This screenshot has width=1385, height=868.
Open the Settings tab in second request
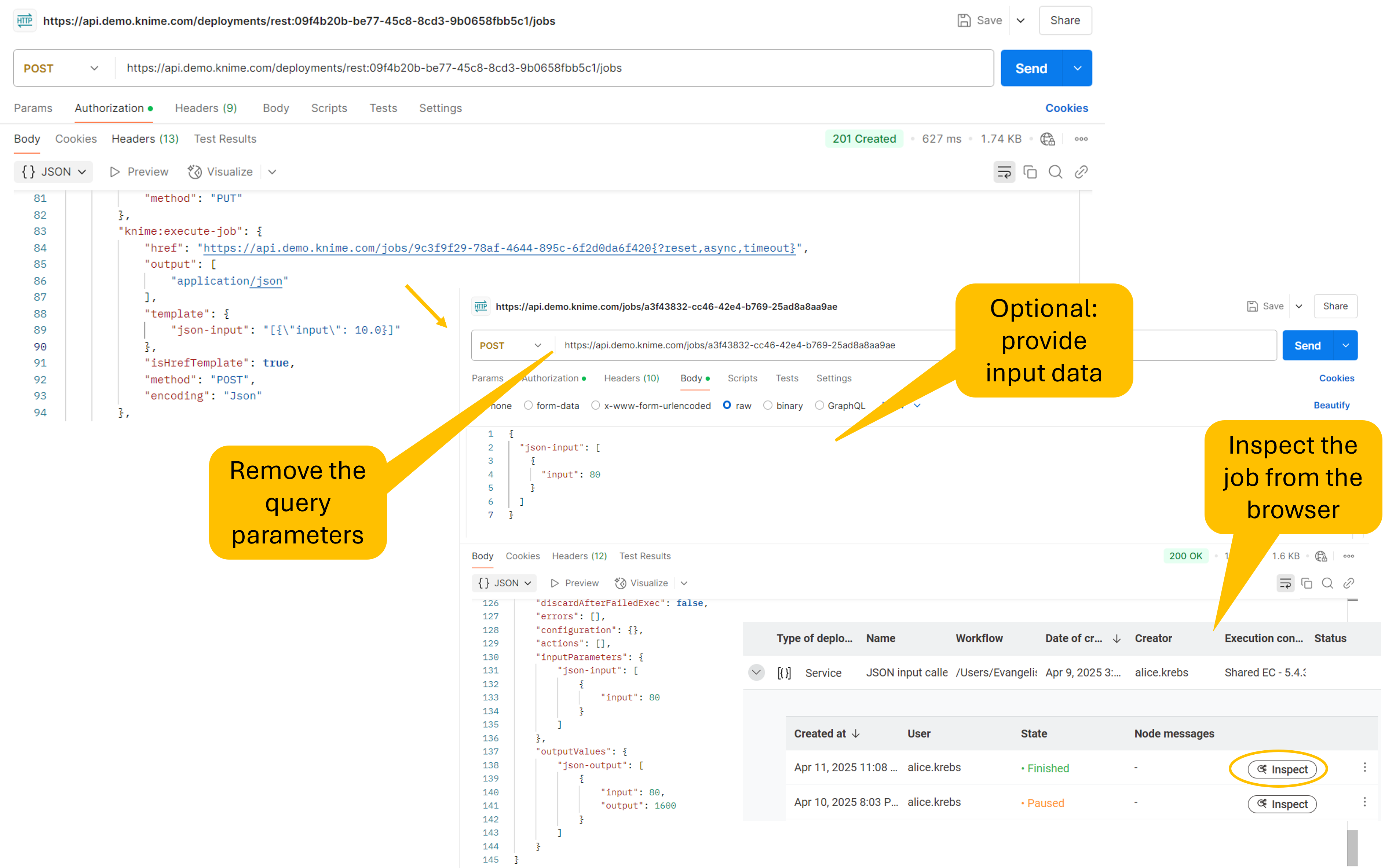pos(834,378)
